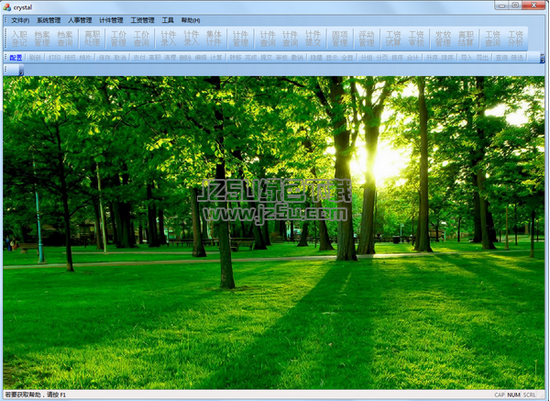Minimize the crystal window

click(x=502, y=5)
